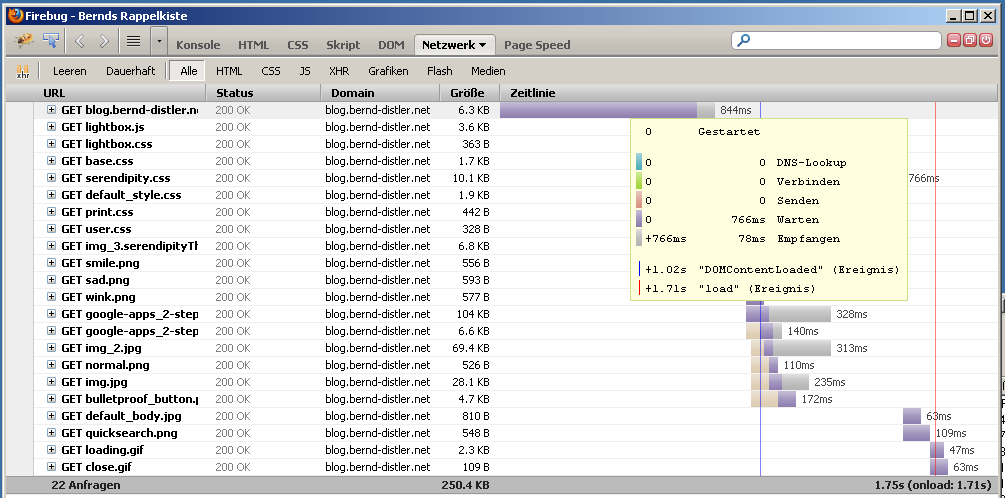
Task: Go back with the left arrow
Action: [x=80, y=41]
